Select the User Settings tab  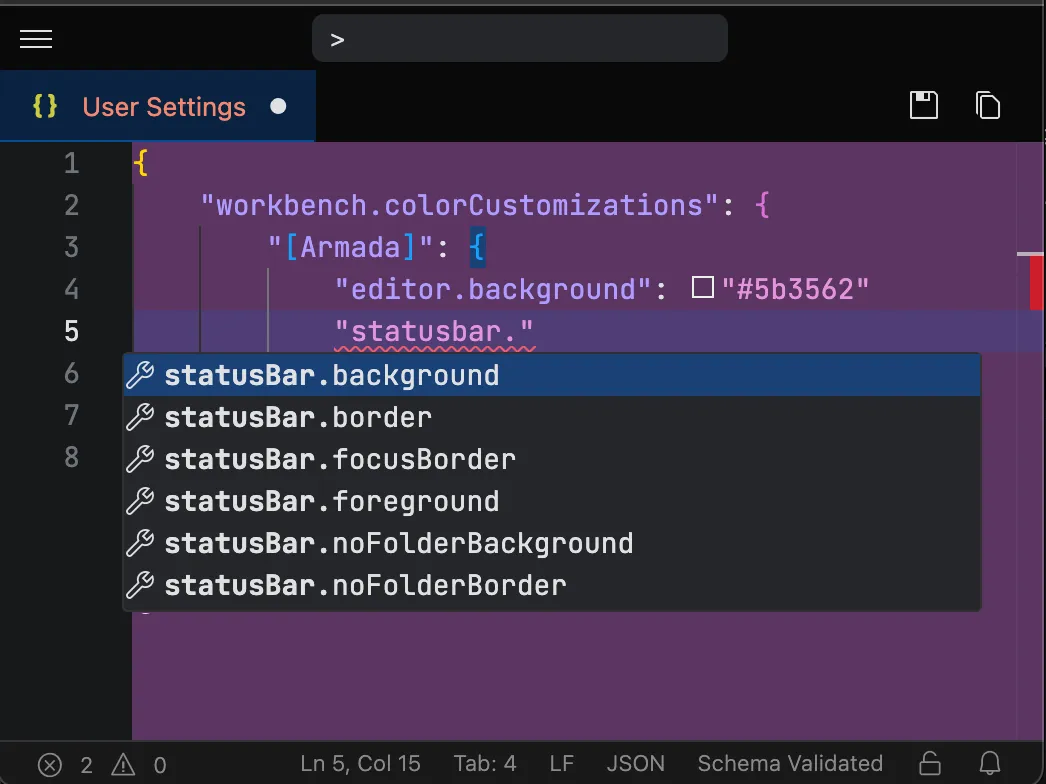[164, 107]
